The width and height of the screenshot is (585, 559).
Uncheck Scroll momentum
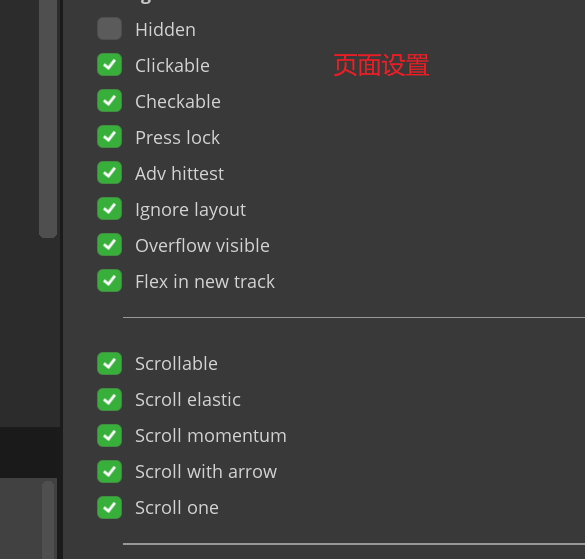(109, 435)
